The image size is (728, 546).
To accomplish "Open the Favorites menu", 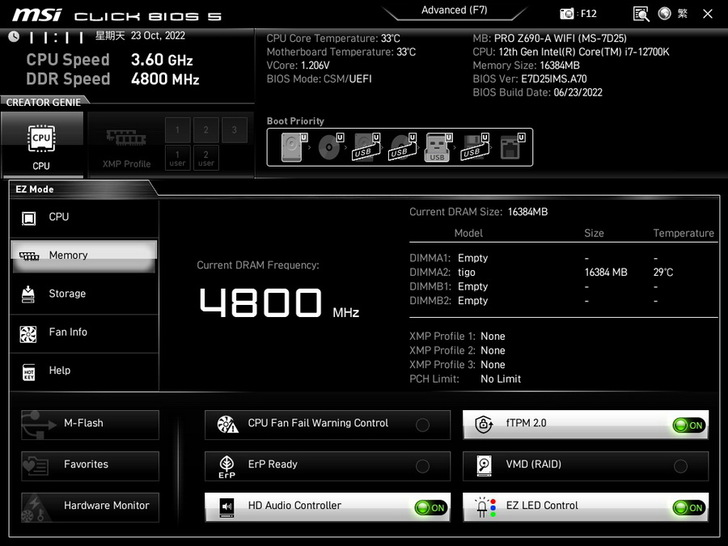I will click(x=90, y=466).
